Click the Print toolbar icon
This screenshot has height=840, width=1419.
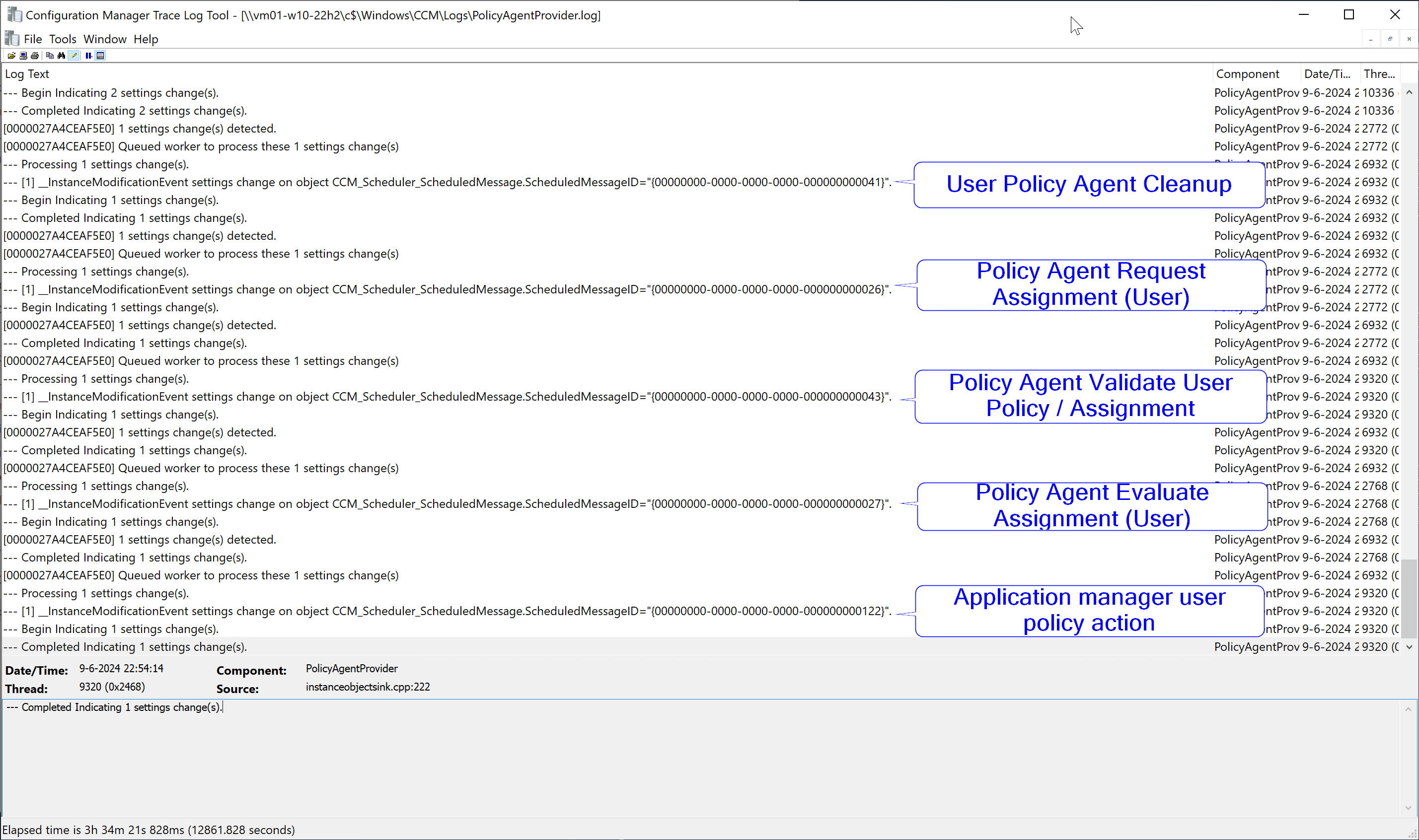point(35,56)
